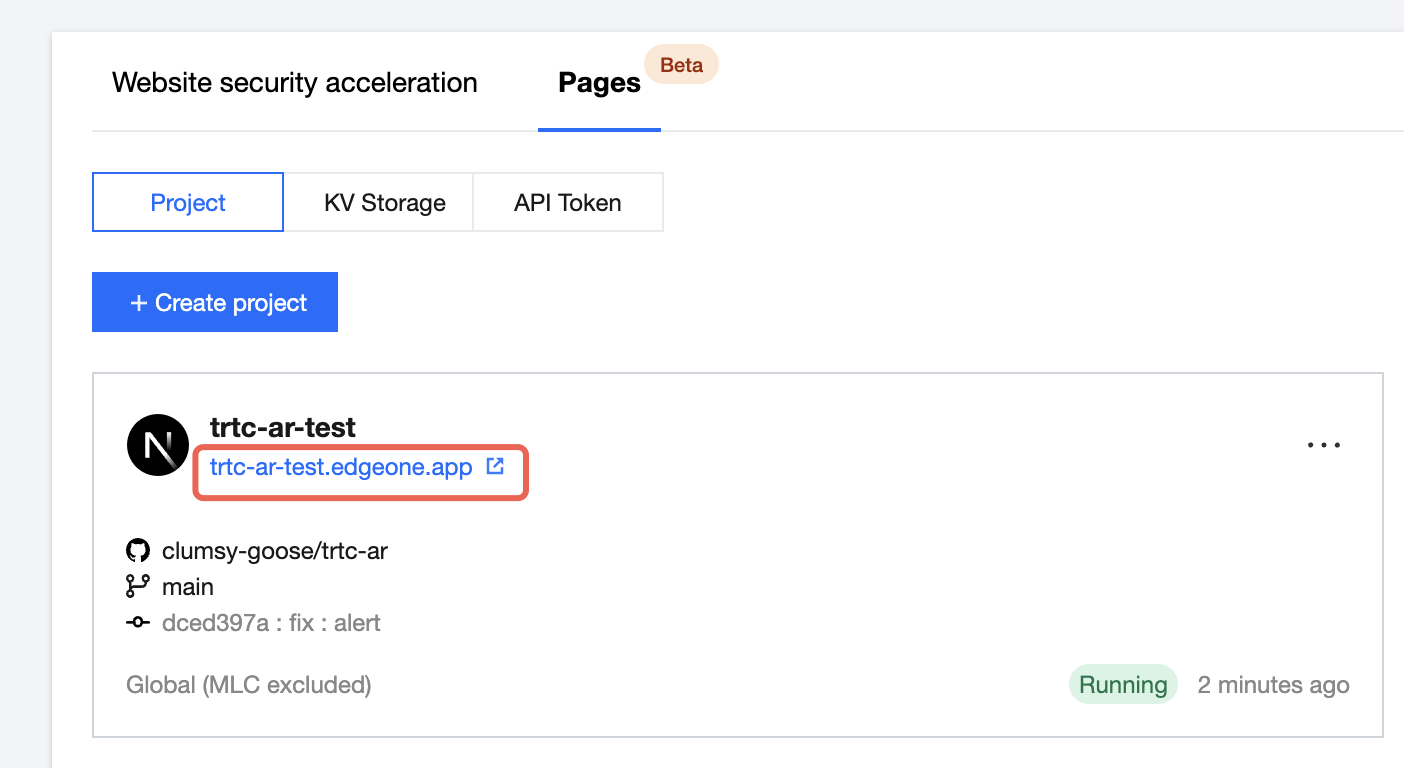Click the Beta badge on Pages
This screenshot has height=768, width=1404.
coord(681,65)
